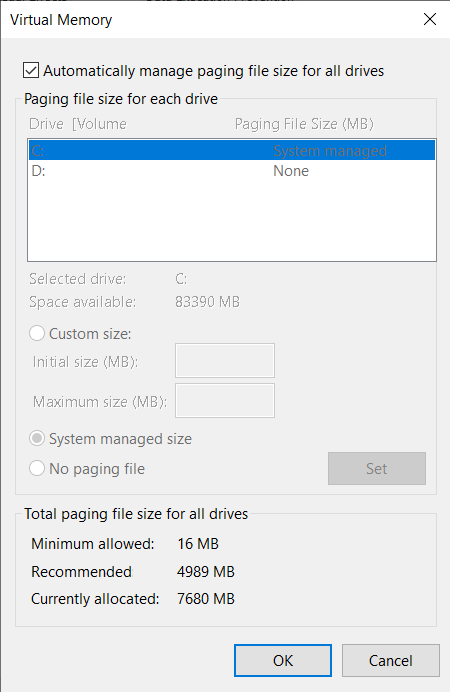Dismiss dialog with Cancel button
Screen dimensions: 450x692
pos(390,660)
